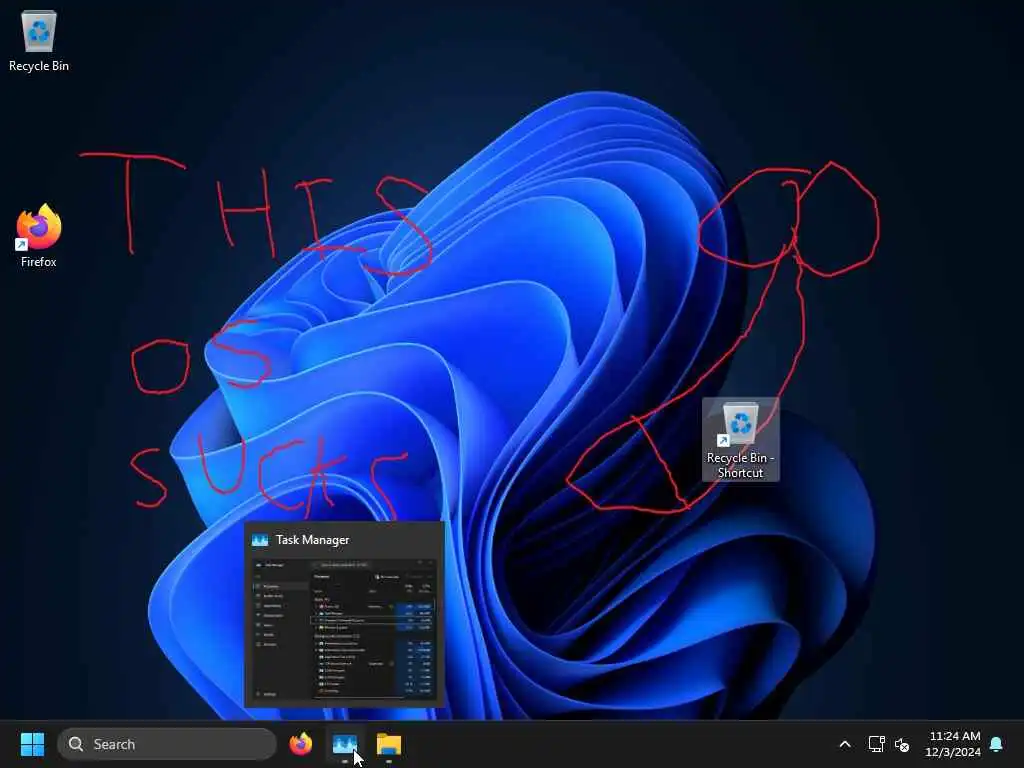Launch the Firefox desktop shortcut
The width and height of the screenshot is (1024, 768).
[x=39, y=236]
